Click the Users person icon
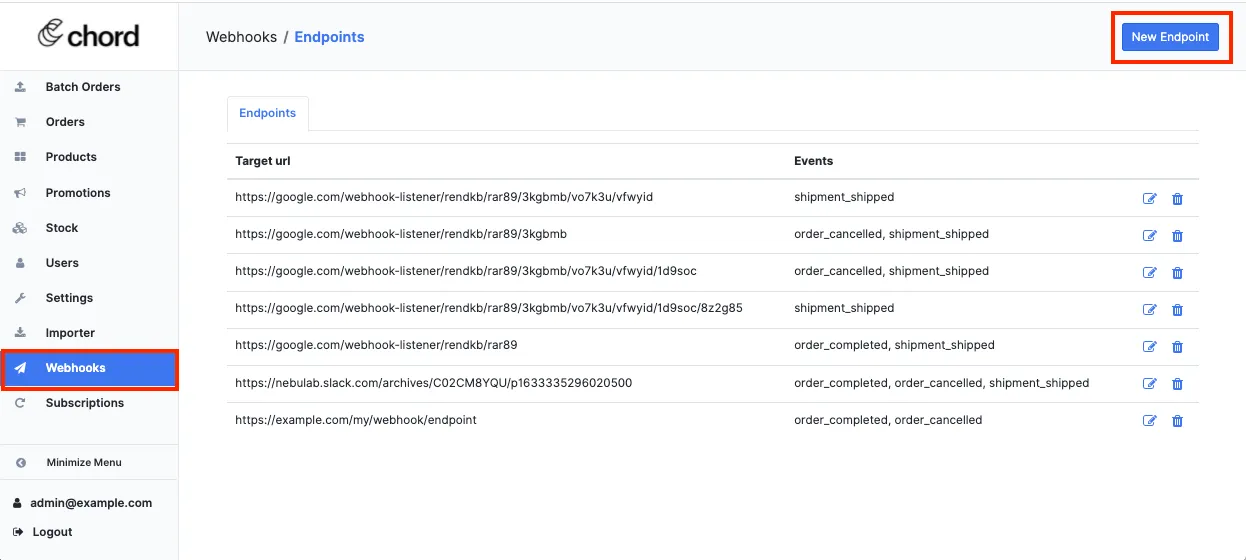Screen dimensions: 1246x560 20,263
